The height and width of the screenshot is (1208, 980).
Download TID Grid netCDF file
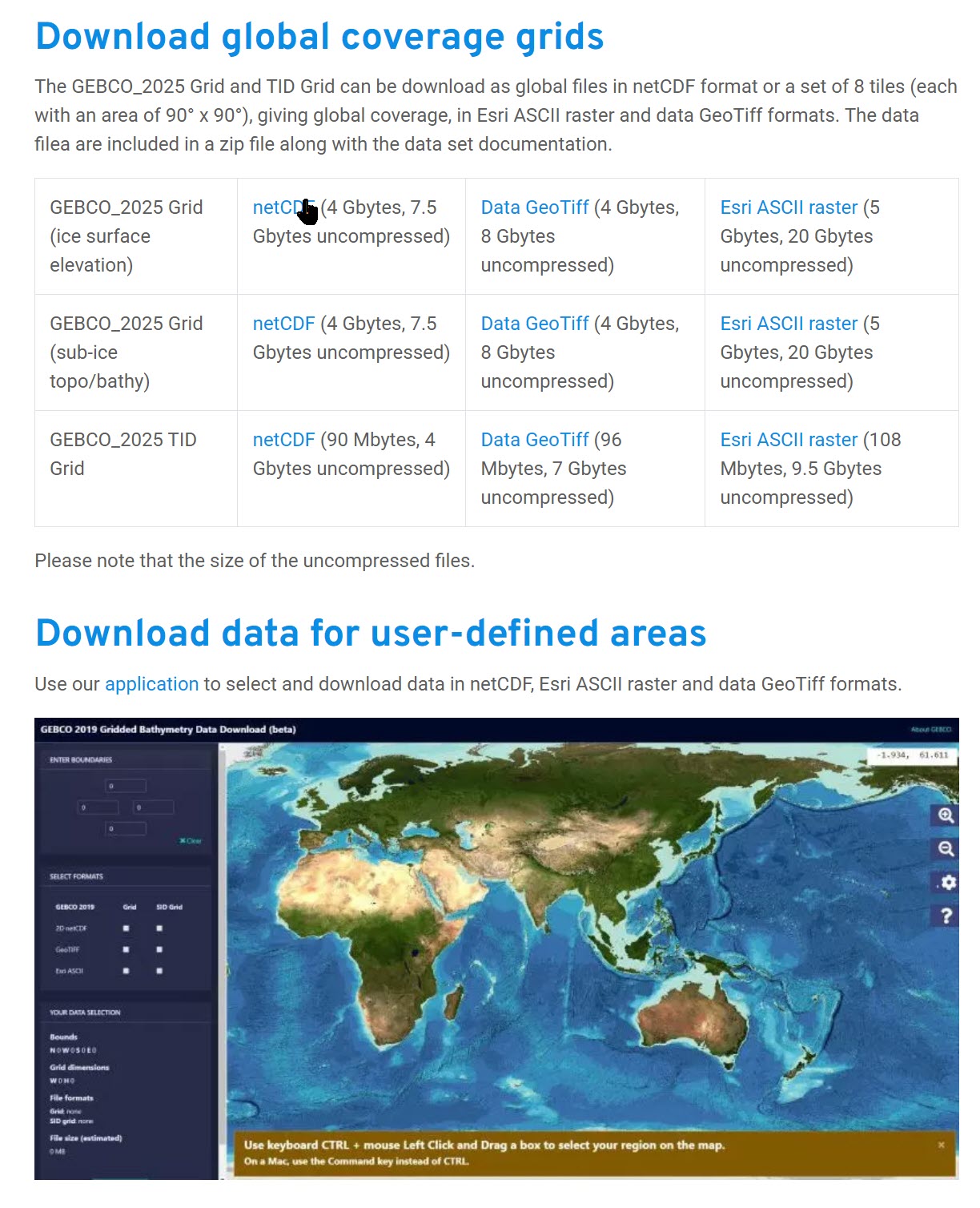click(283, 440)
